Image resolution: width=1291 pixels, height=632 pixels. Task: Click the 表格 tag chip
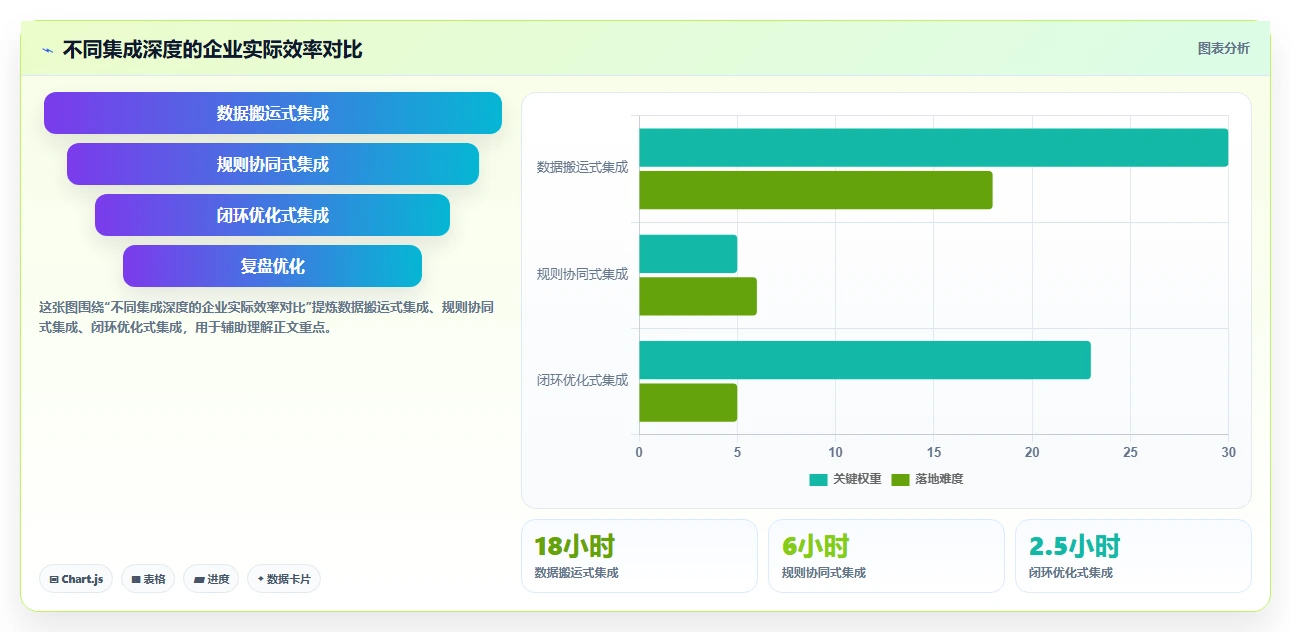148,579
